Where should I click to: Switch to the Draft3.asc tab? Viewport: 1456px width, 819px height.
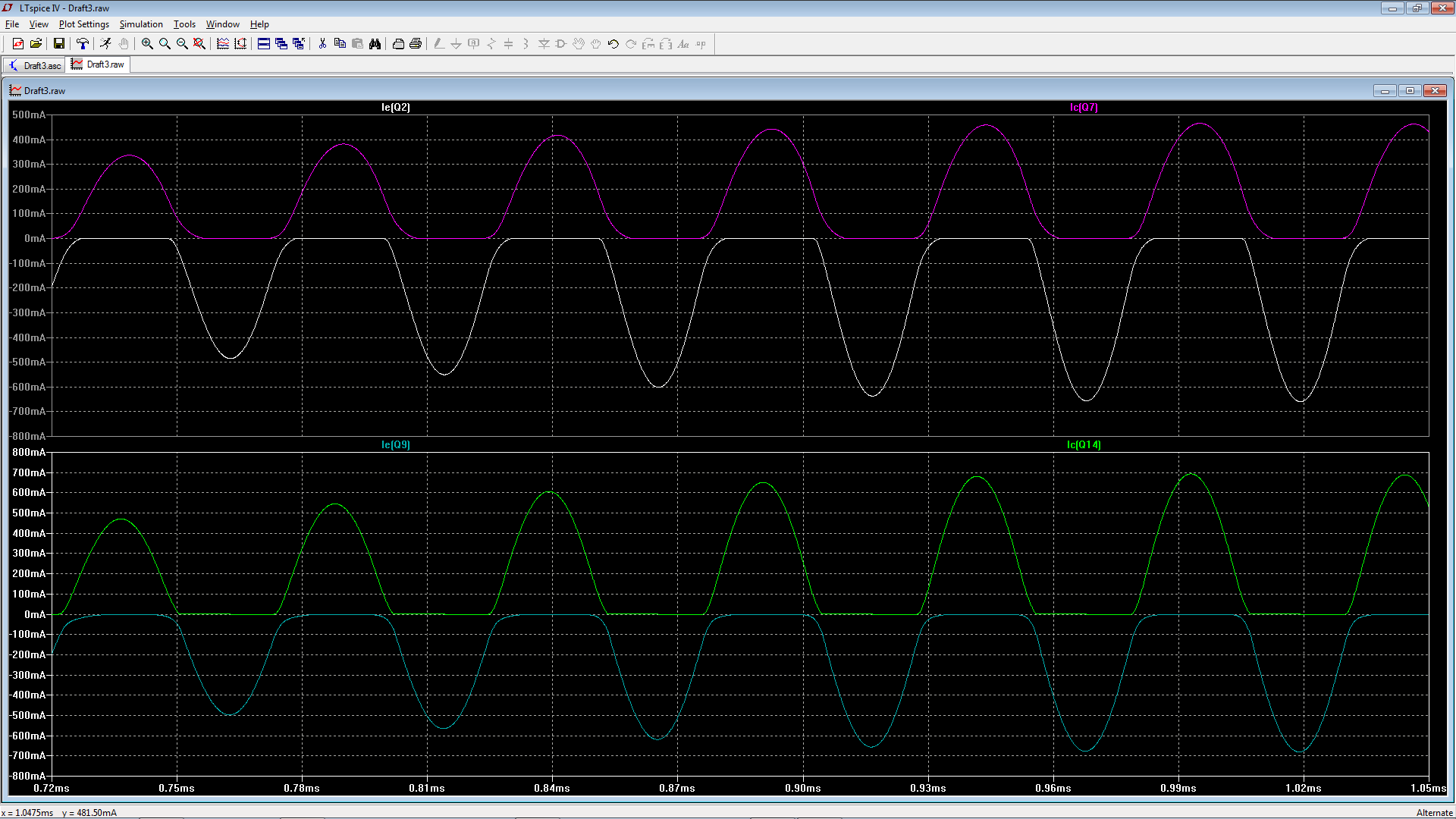35,65
